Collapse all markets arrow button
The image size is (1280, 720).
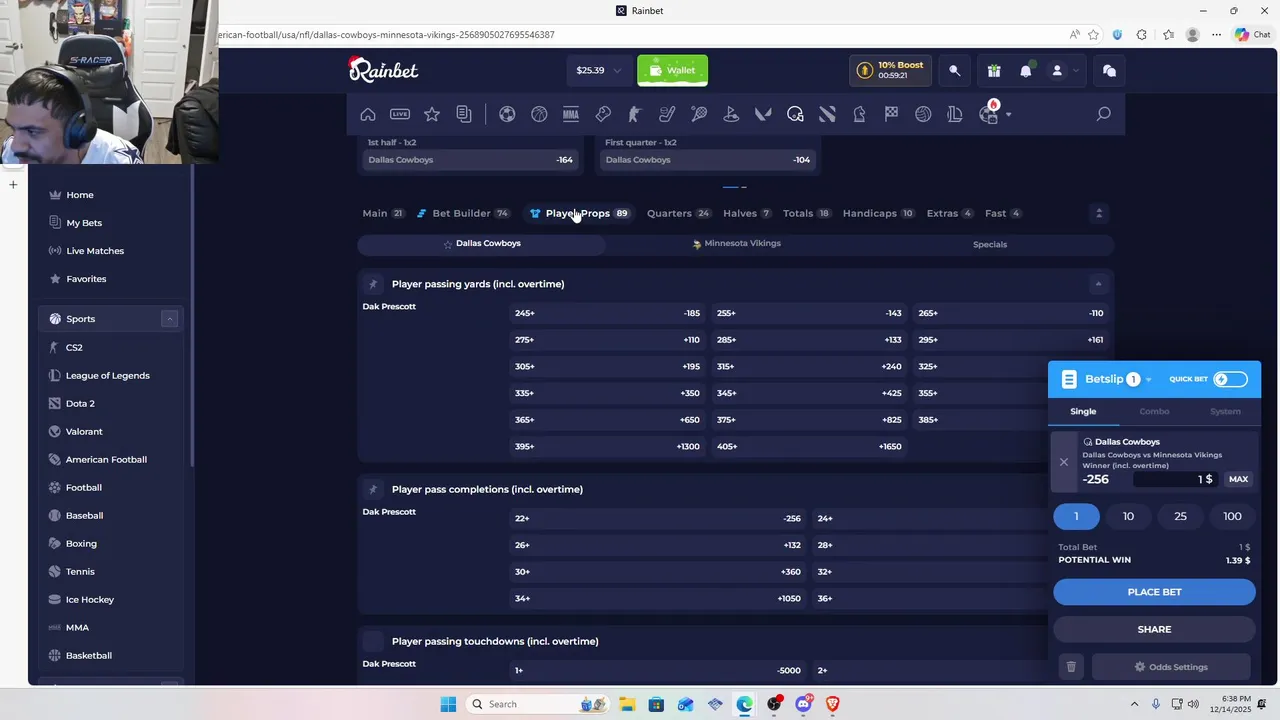tap(1099, 213)
